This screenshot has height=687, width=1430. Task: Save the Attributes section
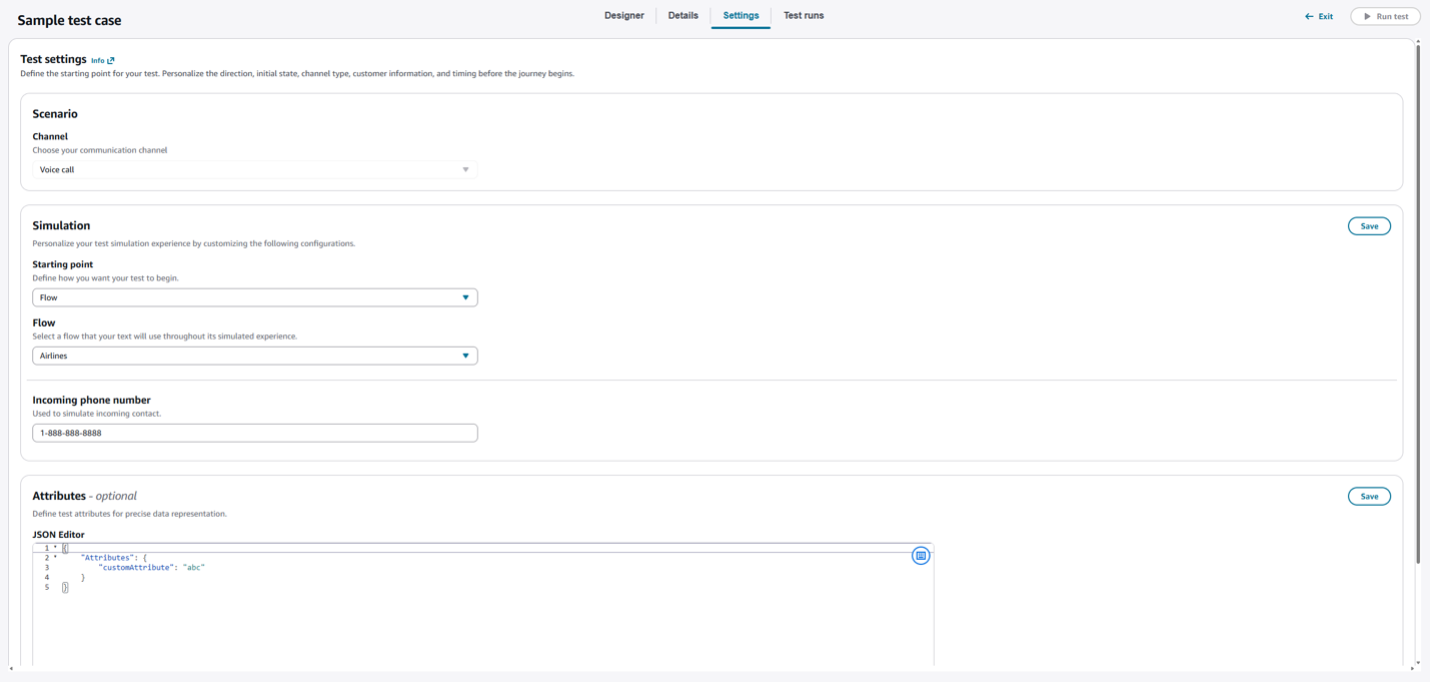tap(1369, 497)
